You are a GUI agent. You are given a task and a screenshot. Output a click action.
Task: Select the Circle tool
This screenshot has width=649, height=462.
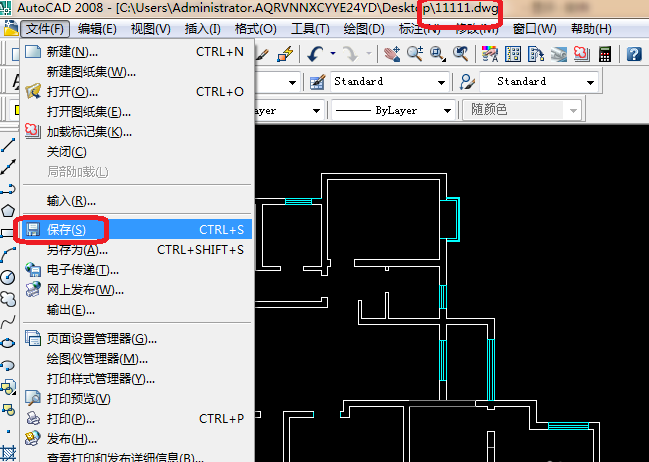click(8, 277)
